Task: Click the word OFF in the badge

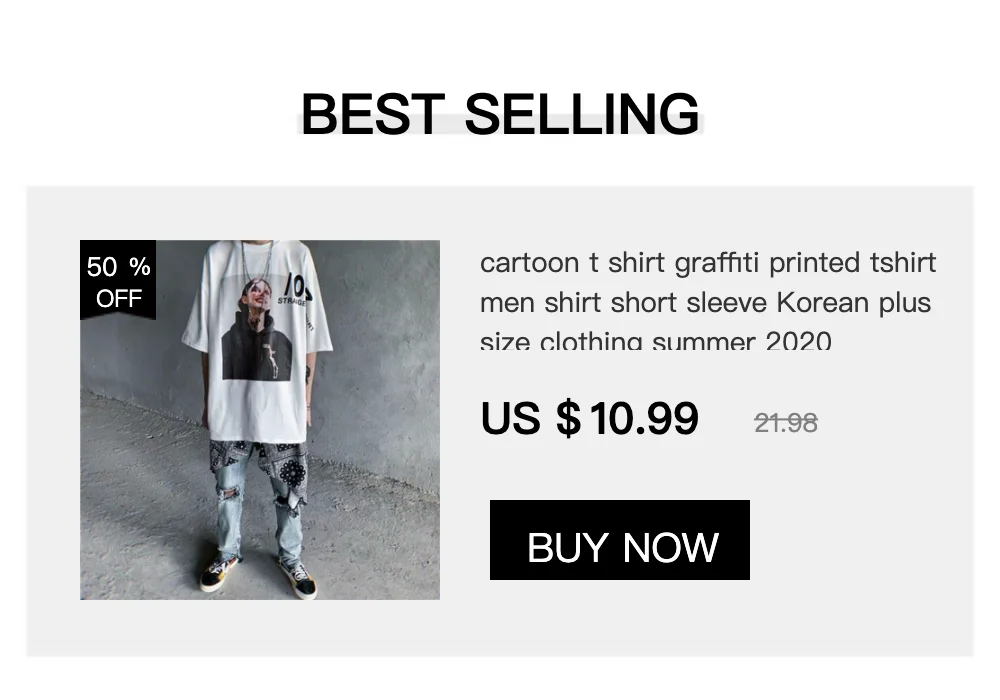Action: click(x=119, y=298)
